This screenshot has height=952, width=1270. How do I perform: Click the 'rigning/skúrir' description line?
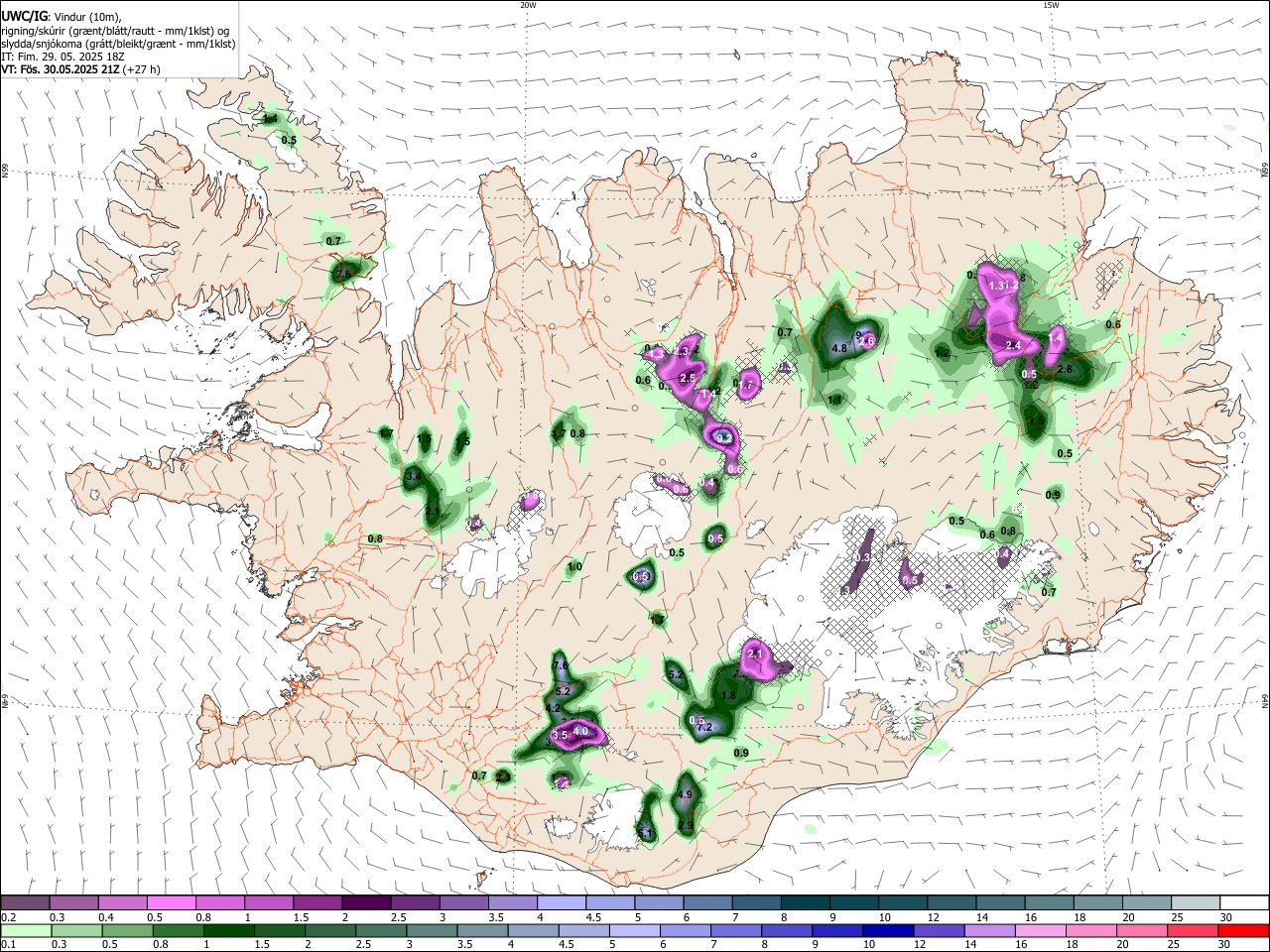point(115,31)
